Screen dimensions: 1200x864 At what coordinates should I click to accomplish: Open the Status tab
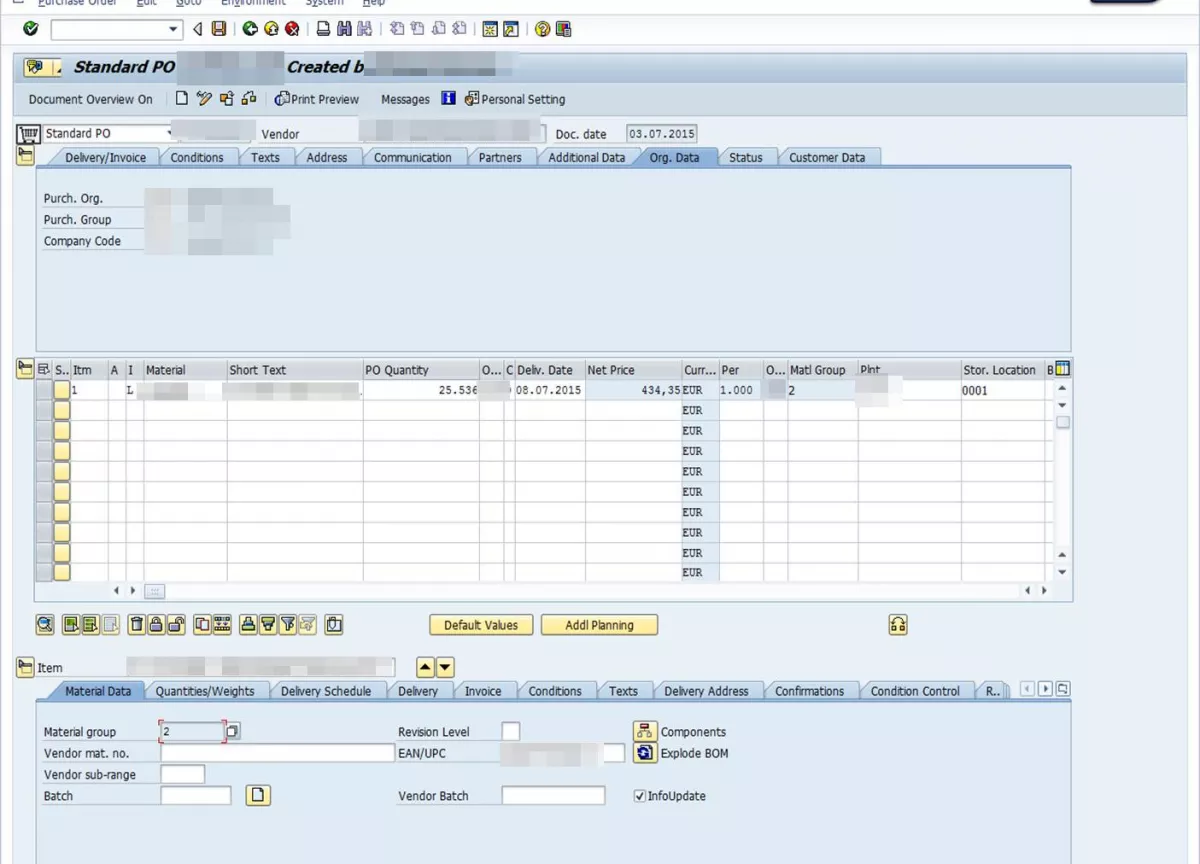[746, 157]
